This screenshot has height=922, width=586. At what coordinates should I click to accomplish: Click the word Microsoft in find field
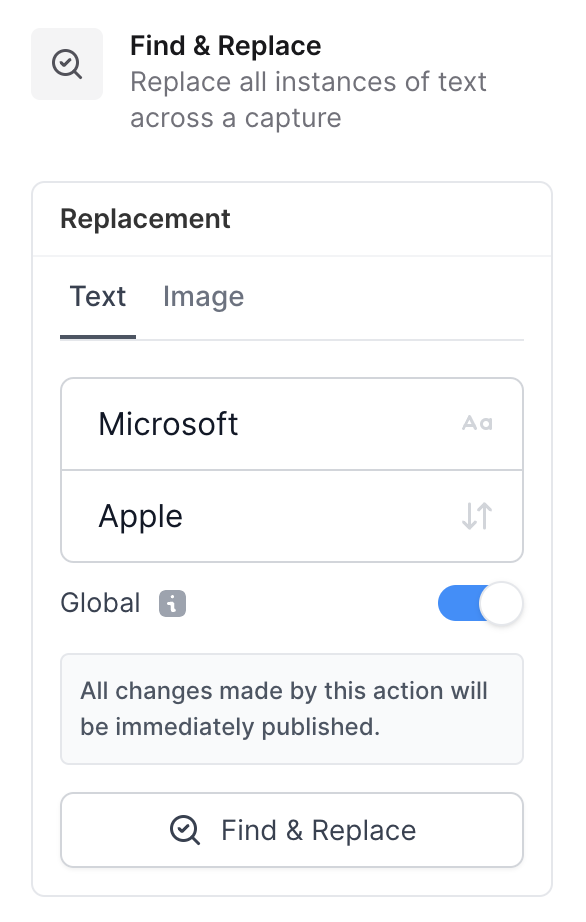pyautogui.click(x=168, y=424)
